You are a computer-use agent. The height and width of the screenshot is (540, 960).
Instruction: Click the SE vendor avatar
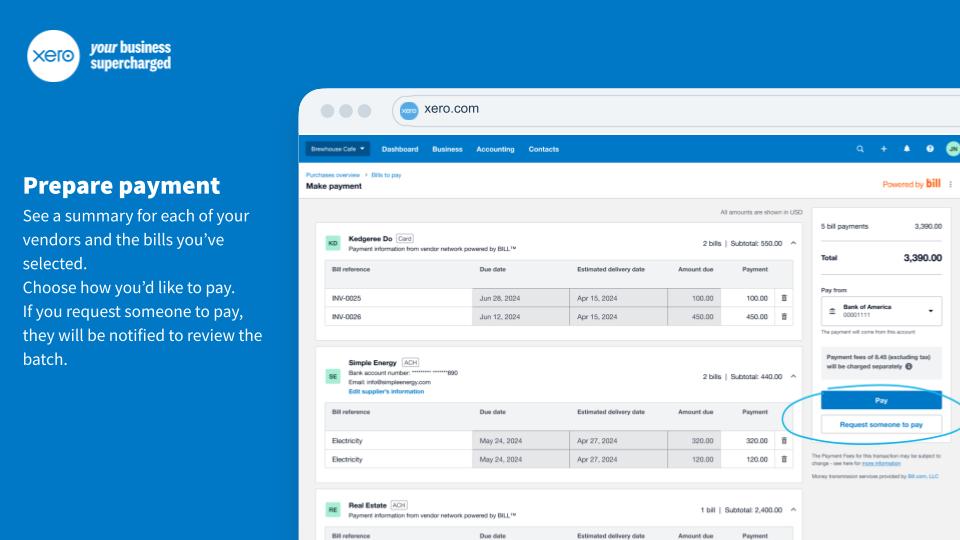click(332, 377)
